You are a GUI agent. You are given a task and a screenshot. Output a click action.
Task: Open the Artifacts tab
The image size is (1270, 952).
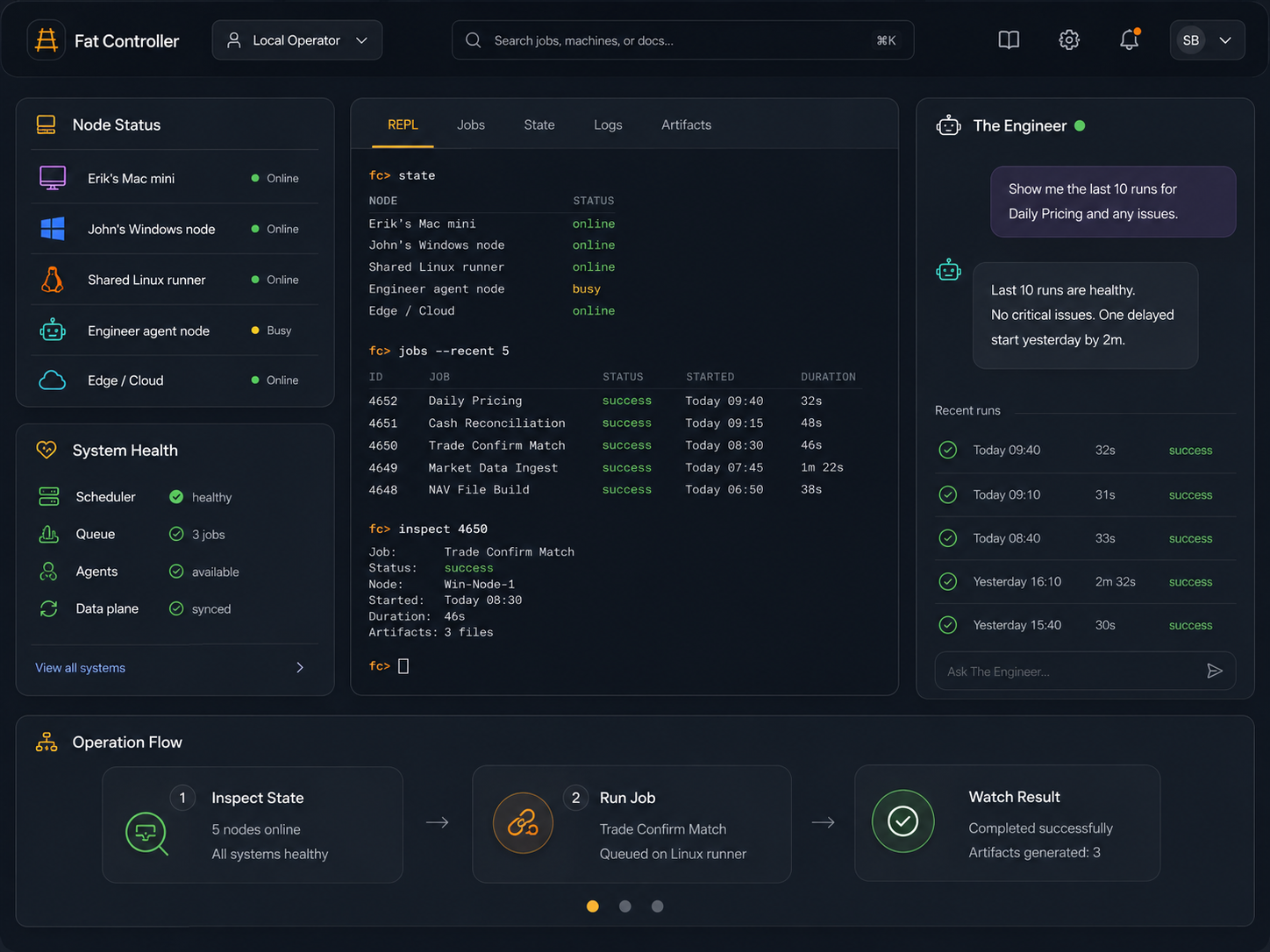click(687, 125)
